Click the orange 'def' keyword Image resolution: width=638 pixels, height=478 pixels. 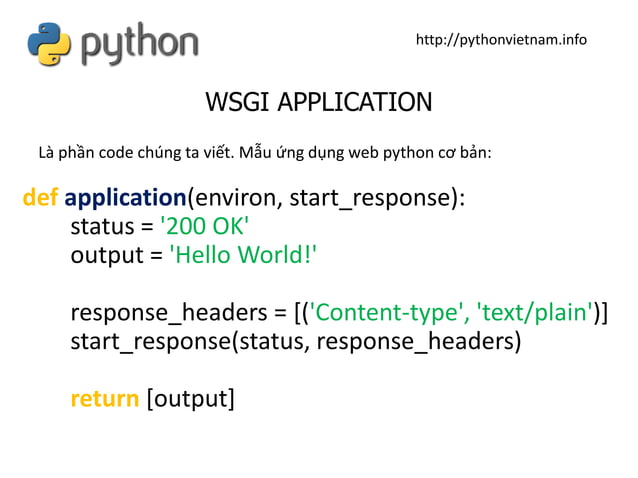point(41,197)
